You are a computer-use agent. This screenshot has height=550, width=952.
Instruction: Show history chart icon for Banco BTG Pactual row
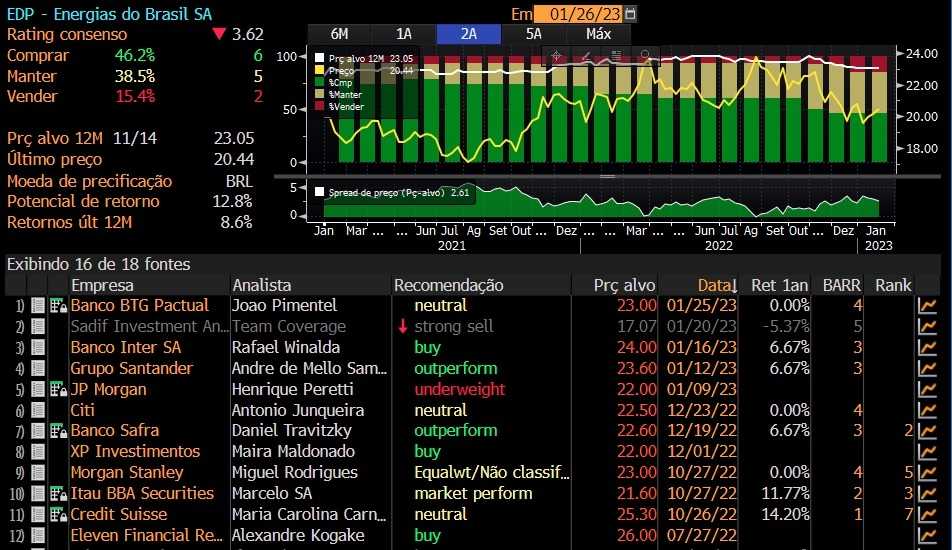coord(927,305)
